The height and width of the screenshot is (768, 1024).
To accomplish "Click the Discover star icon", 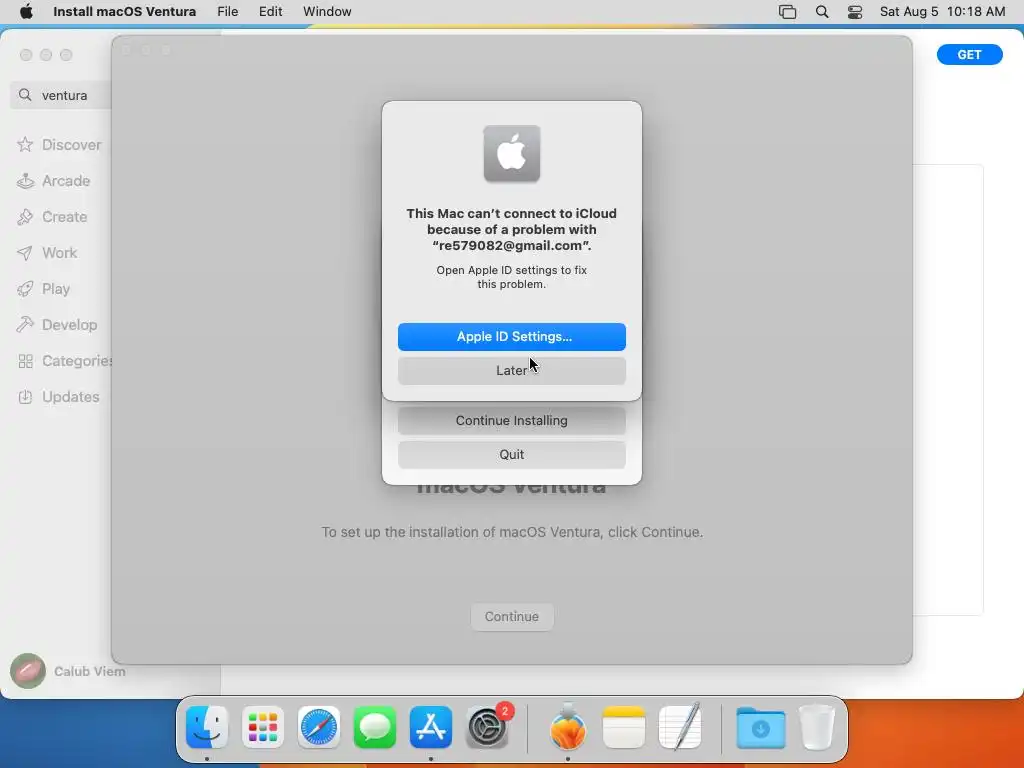I will (25, 144).
